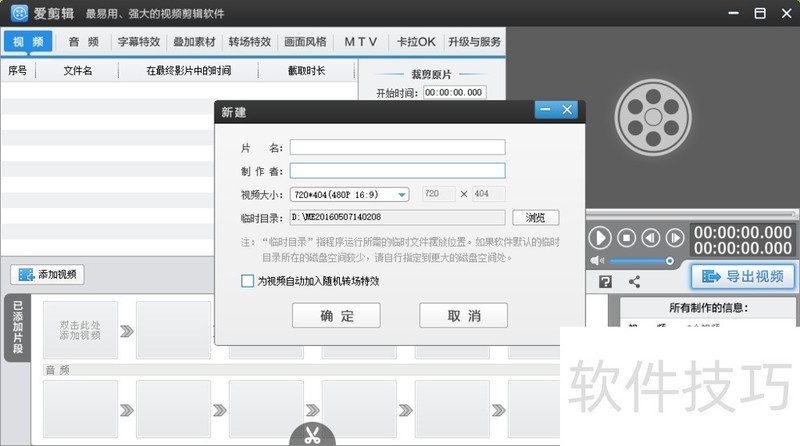Click the 双击此处添加视频 placeholder slot

(x=80, y=330)
